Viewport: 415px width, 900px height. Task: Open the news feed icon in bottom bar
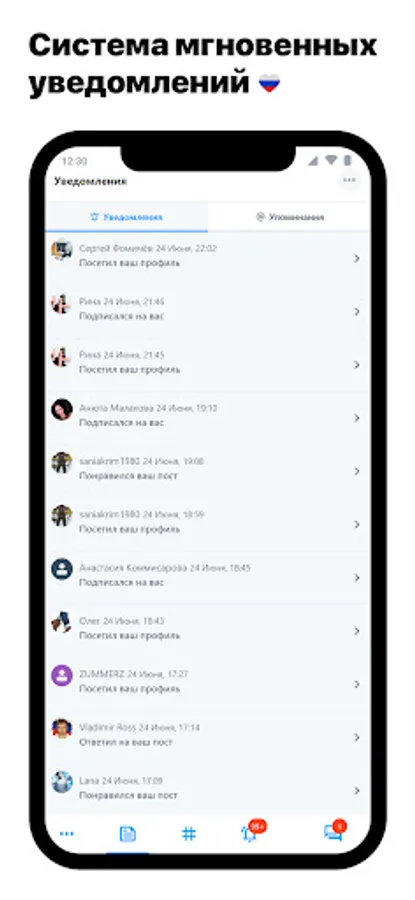coord(127,834)
